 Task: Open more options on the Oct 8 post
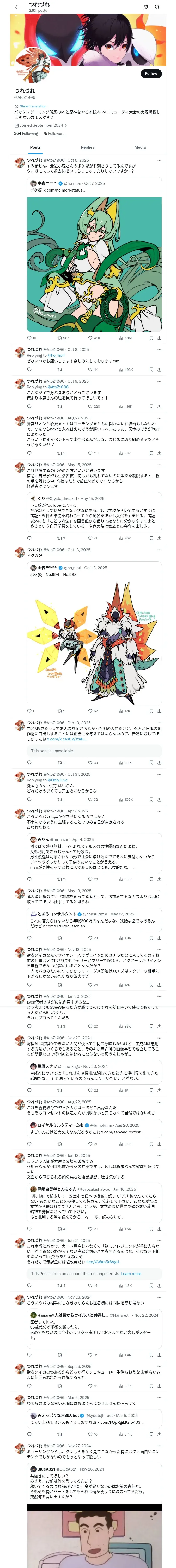click(x=160, y=160)
